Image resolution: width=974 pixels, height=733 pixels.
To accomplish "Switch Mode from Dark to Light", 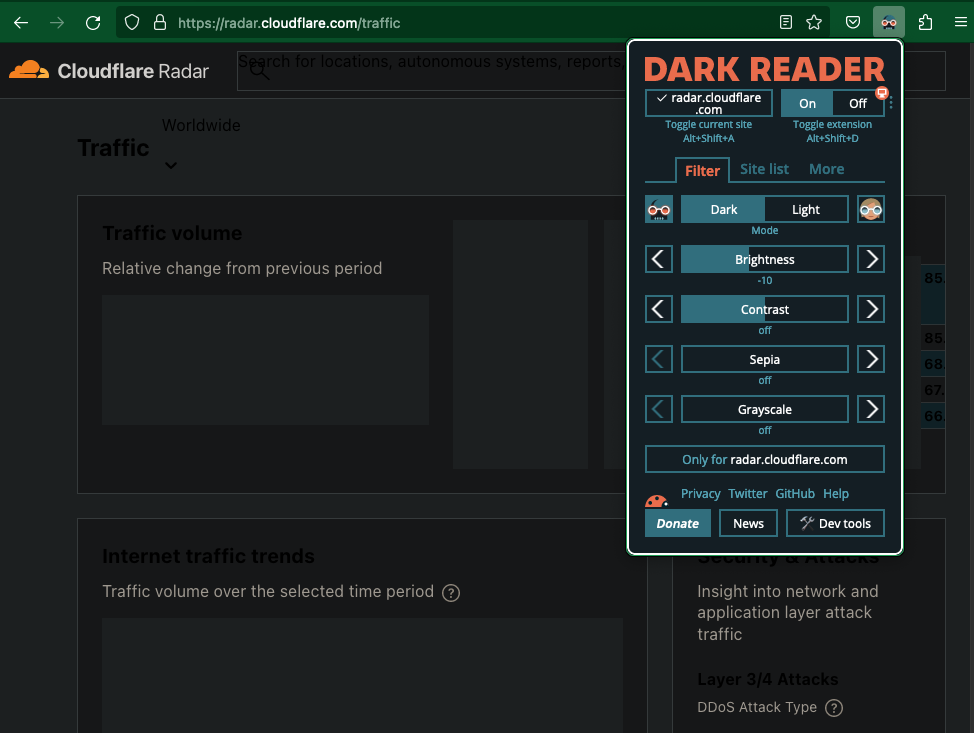I will [x=806, y=209].
